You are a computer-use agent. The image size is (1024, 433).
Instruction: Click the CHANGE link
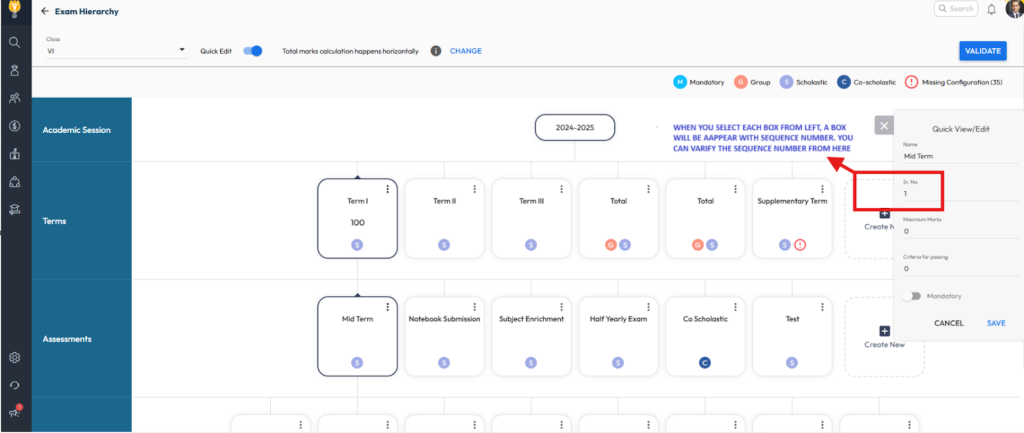click(465, 51)
